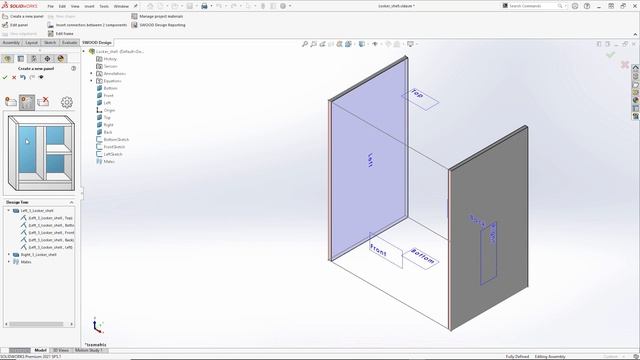The width and height of the screenshot is (640, 360).
Task: Click the Model tab at the bottom
Action: (x=40, y=350)
